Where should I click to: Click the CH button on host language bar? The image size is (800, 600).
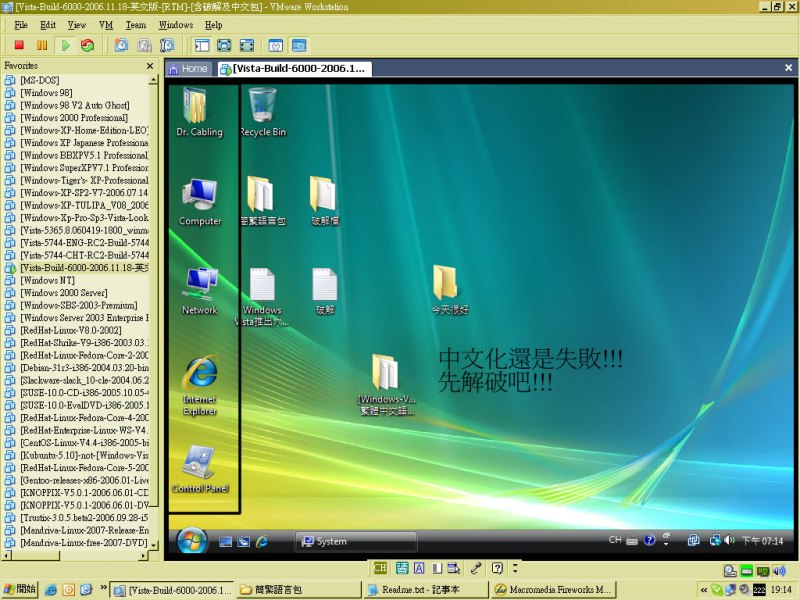click(380, 568)
